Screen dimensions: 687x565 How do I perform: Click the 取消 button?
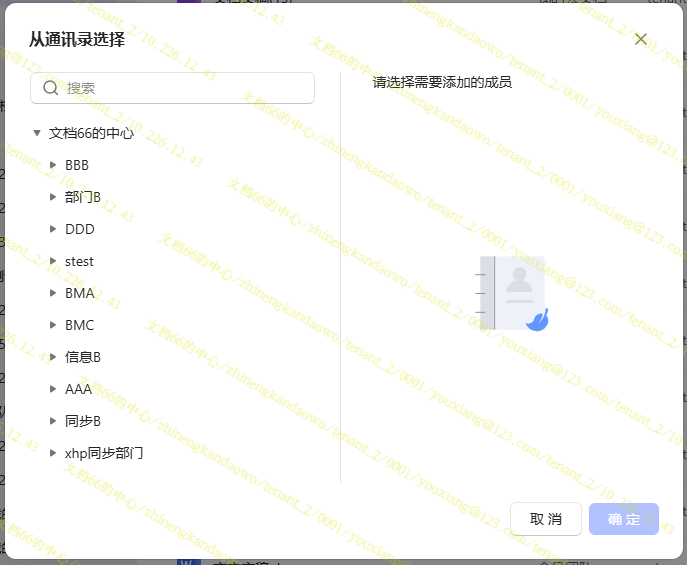click(545, 519)
